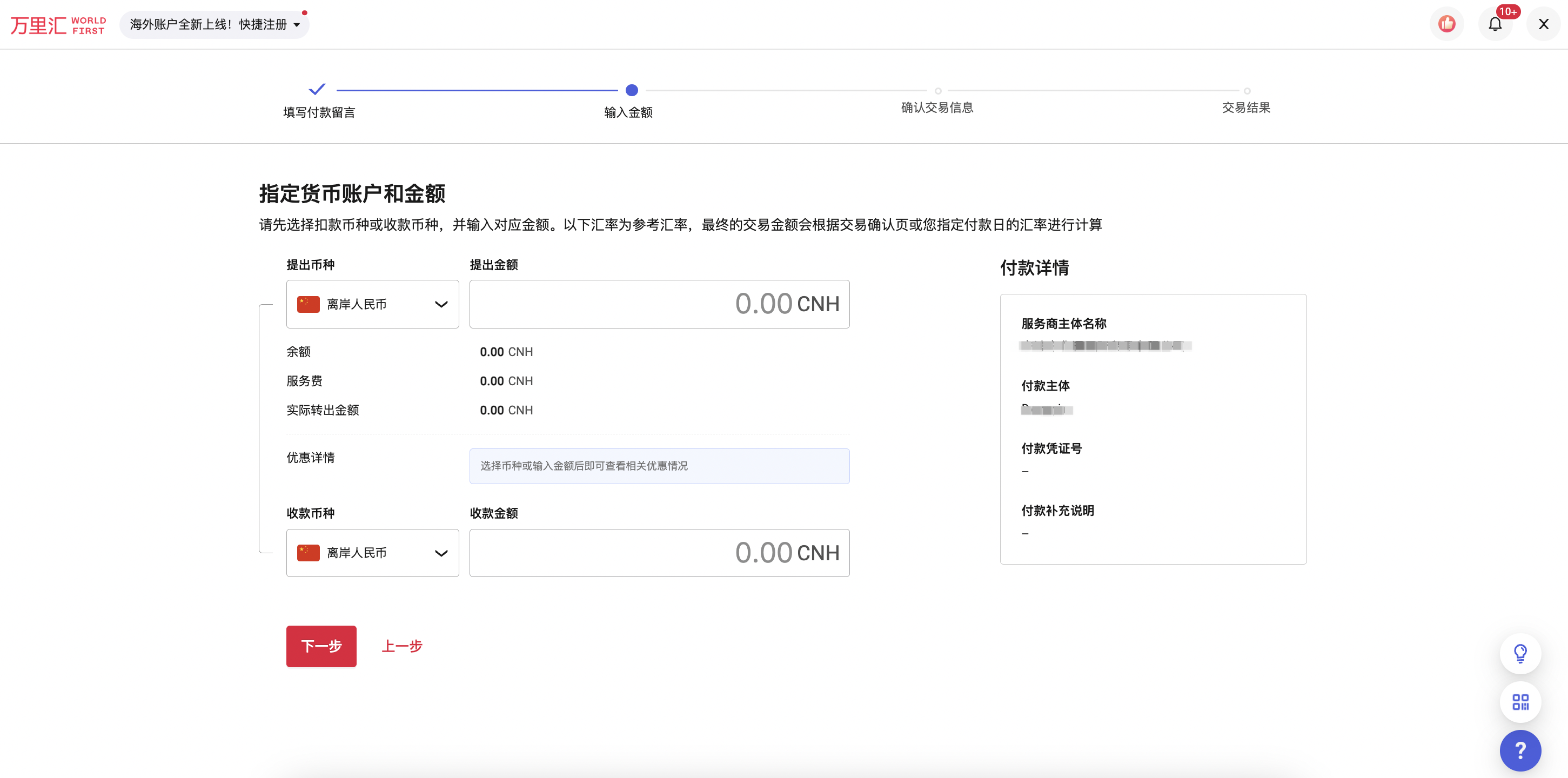Open the notification bell with 10+ badge
Screen dimensions: 1568x778
click(x=1496, y=24)
